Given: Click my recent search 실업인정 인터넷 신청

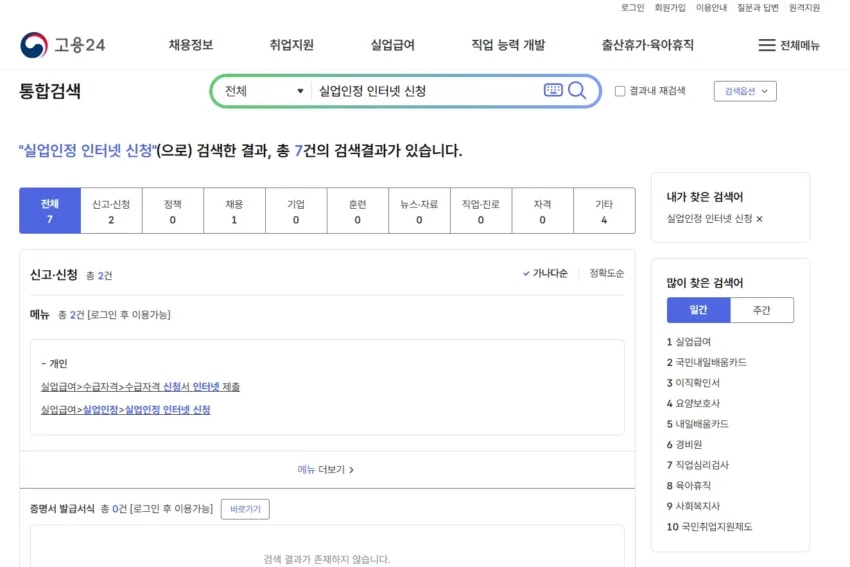Looking at the screenshot, I should pyautogui.click(x=710, y=219).
